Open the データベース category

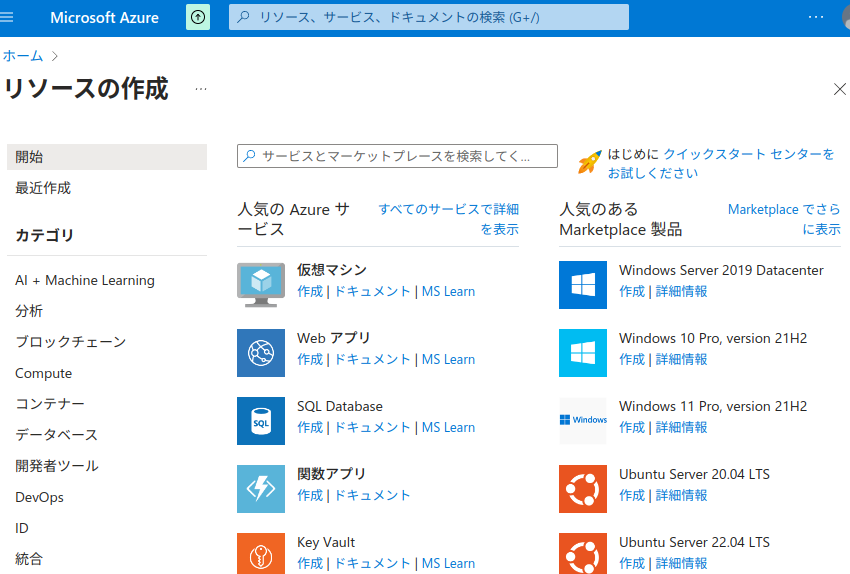pos(56,435)
